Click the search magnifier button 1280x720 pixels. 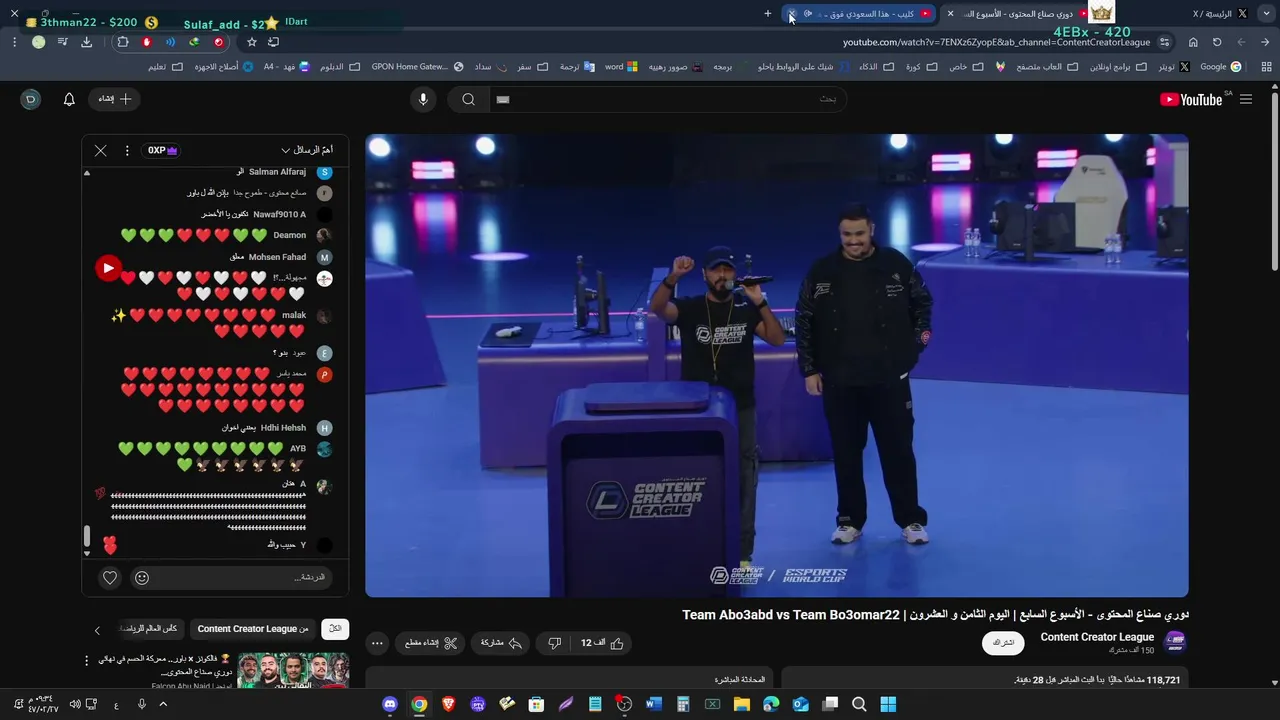tap(468, 99)
